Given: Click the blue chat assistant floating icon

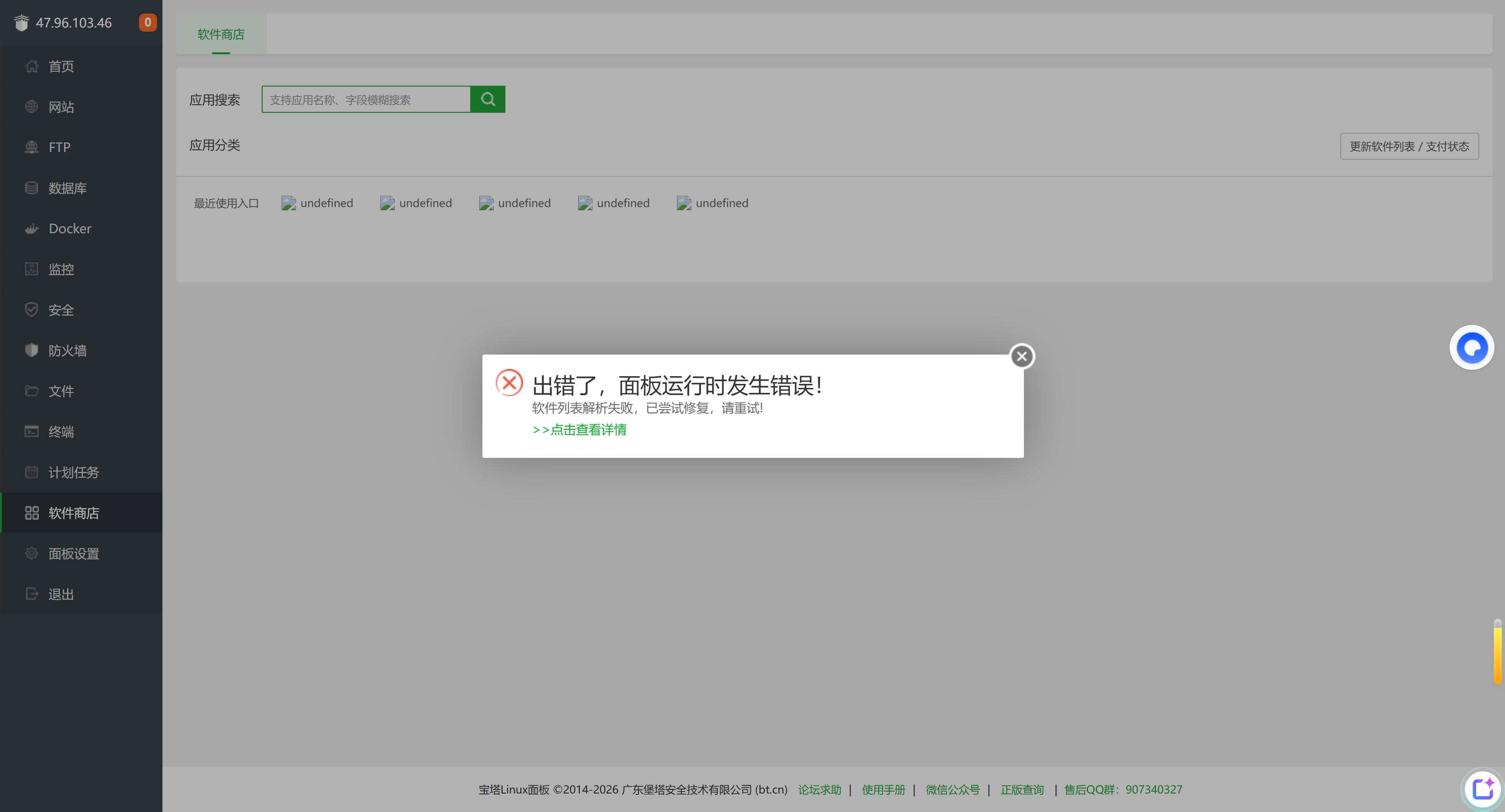Looking at the screenshot, I should tap(1471, 348).
